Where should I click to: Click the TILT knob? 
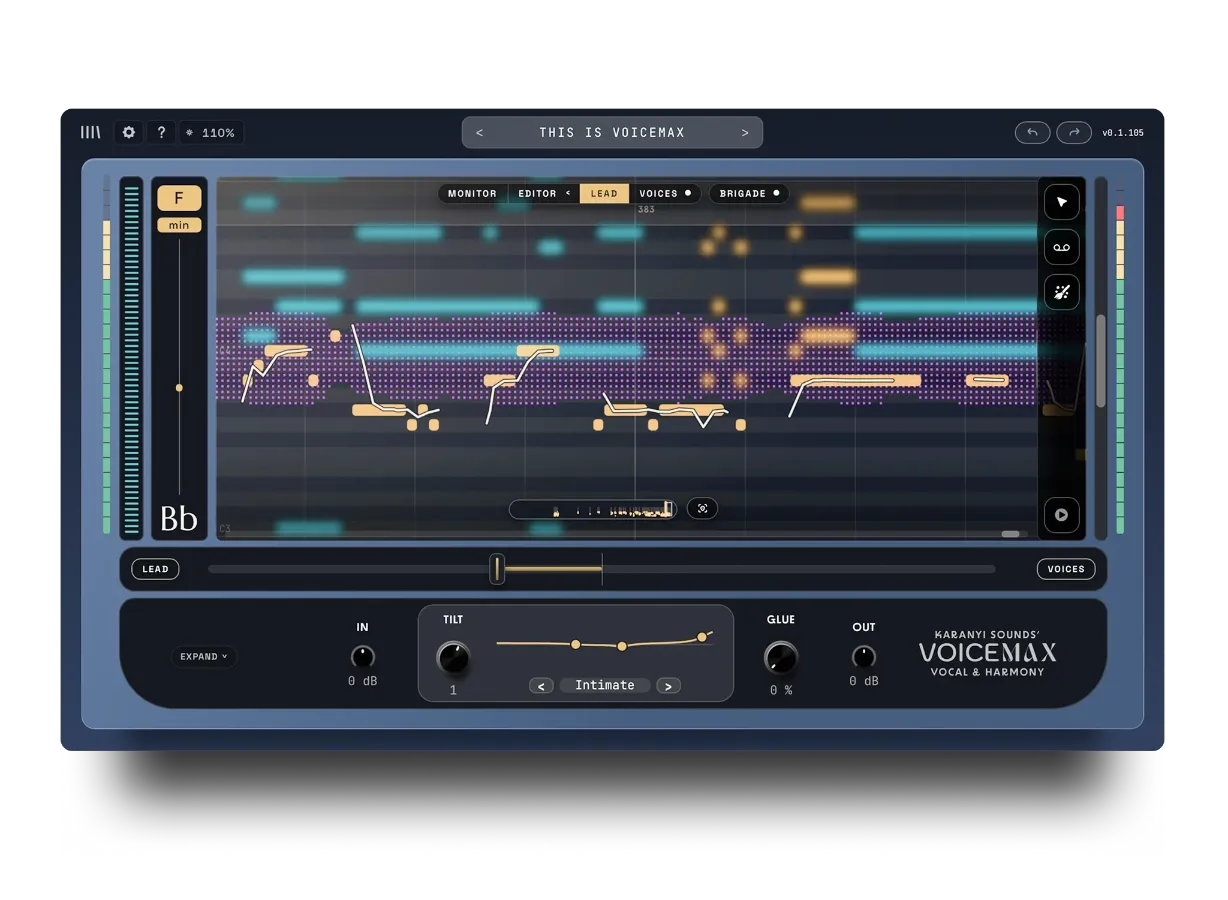pyautogui.click(x=453, y=658)
